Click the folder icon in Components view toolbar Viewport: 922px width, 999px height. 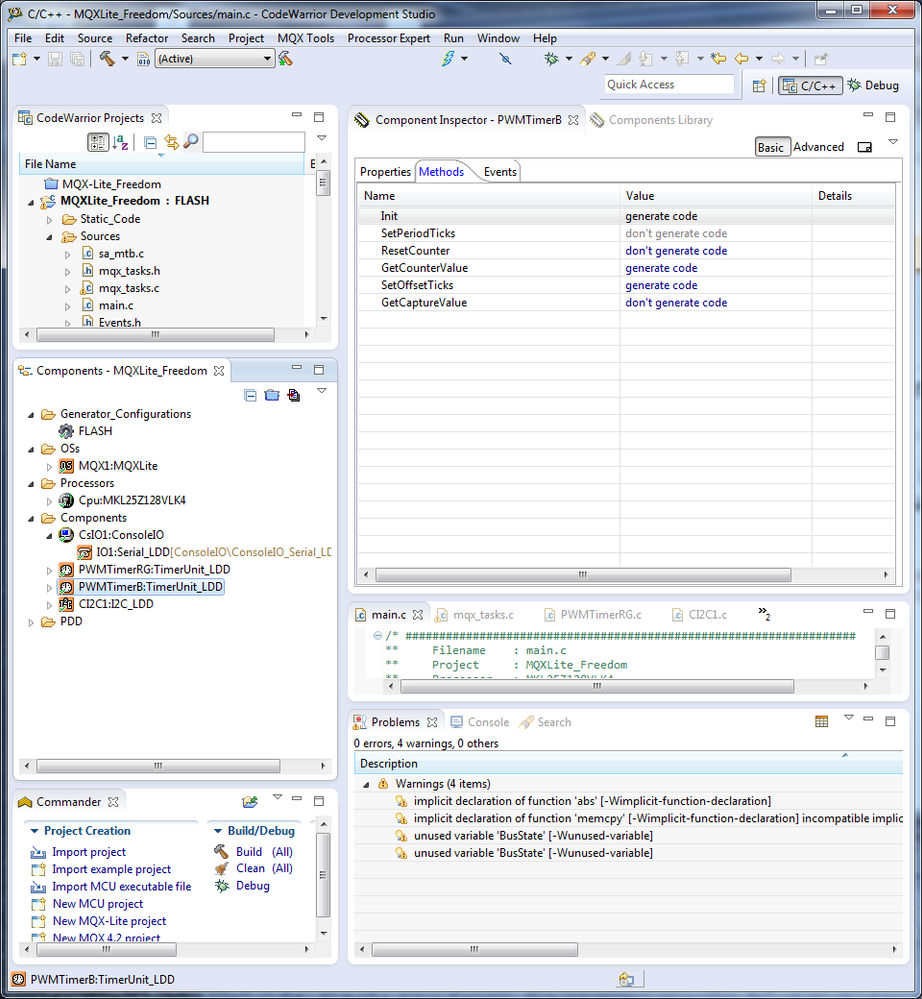click(x=272, y=395)
